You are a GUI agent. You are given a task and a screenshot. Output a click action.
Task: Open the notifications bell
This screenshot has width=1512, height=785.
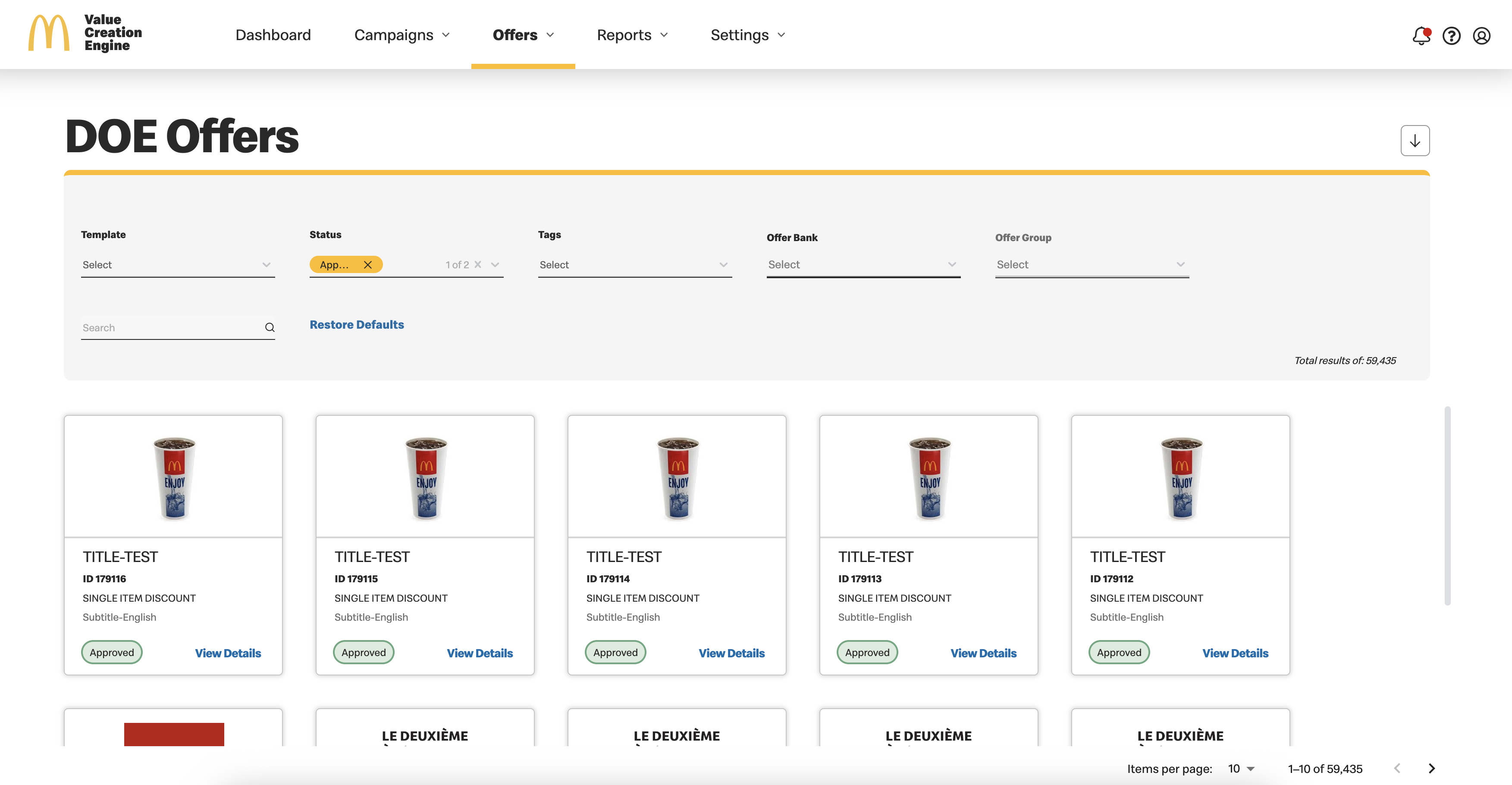pyautogui.click(x=1421, y=36)
